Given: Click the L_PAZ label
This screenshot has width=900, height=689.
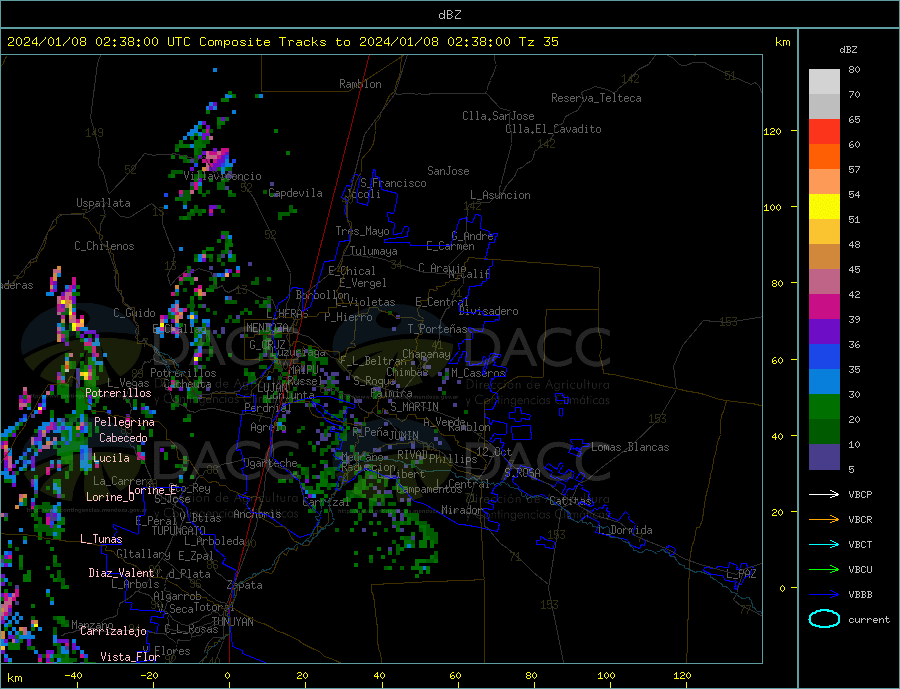Looking at the screenshot, I should 741,574.
